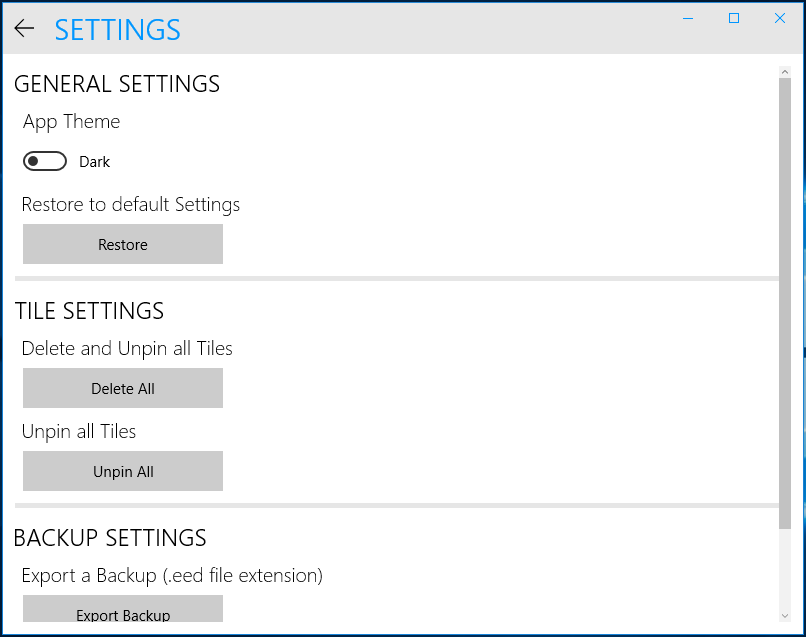Click the Unpin All button
Viewport: 806px width, 637px height.
click(x=123, y=471)
